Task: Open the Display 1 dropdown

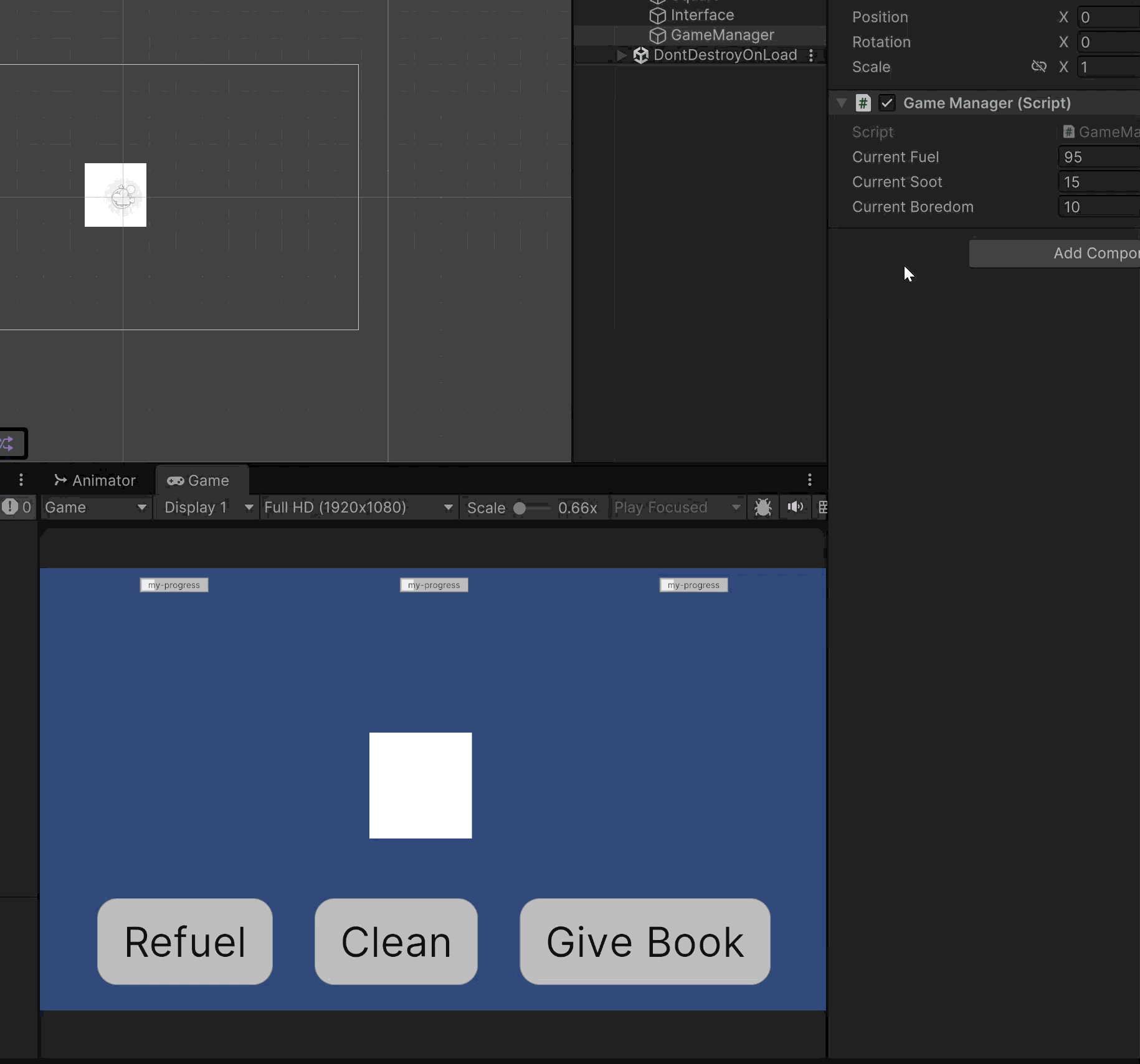Action: click(x=209, y=507)
